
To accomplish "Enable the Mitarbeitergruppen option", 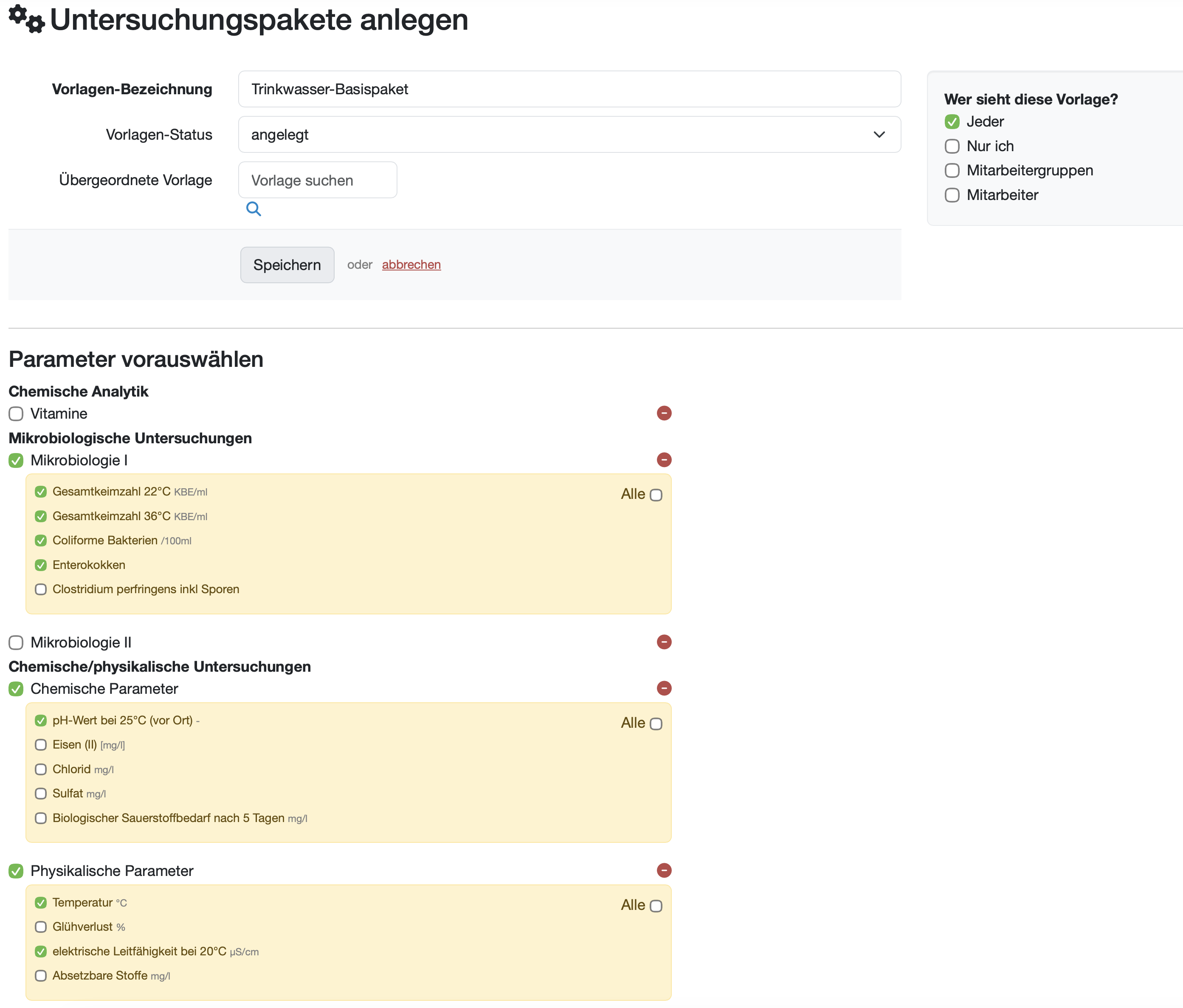I will tap(952, 171).
